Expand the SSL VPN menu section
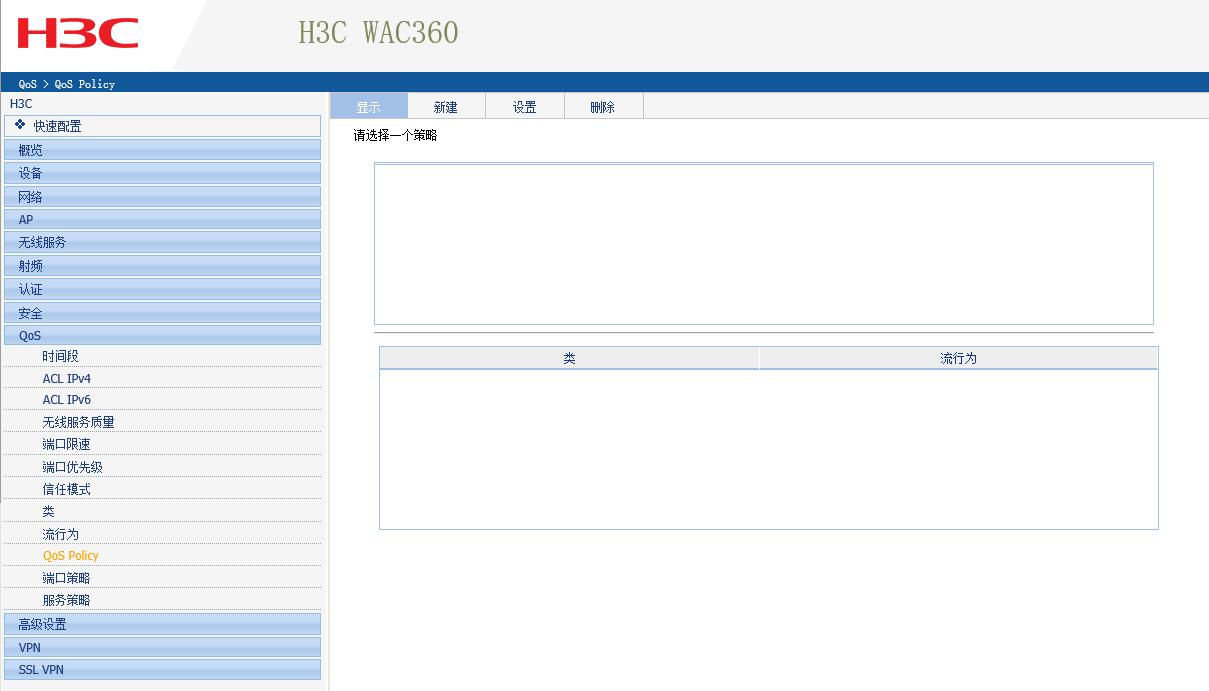 (x=162, y=670)
